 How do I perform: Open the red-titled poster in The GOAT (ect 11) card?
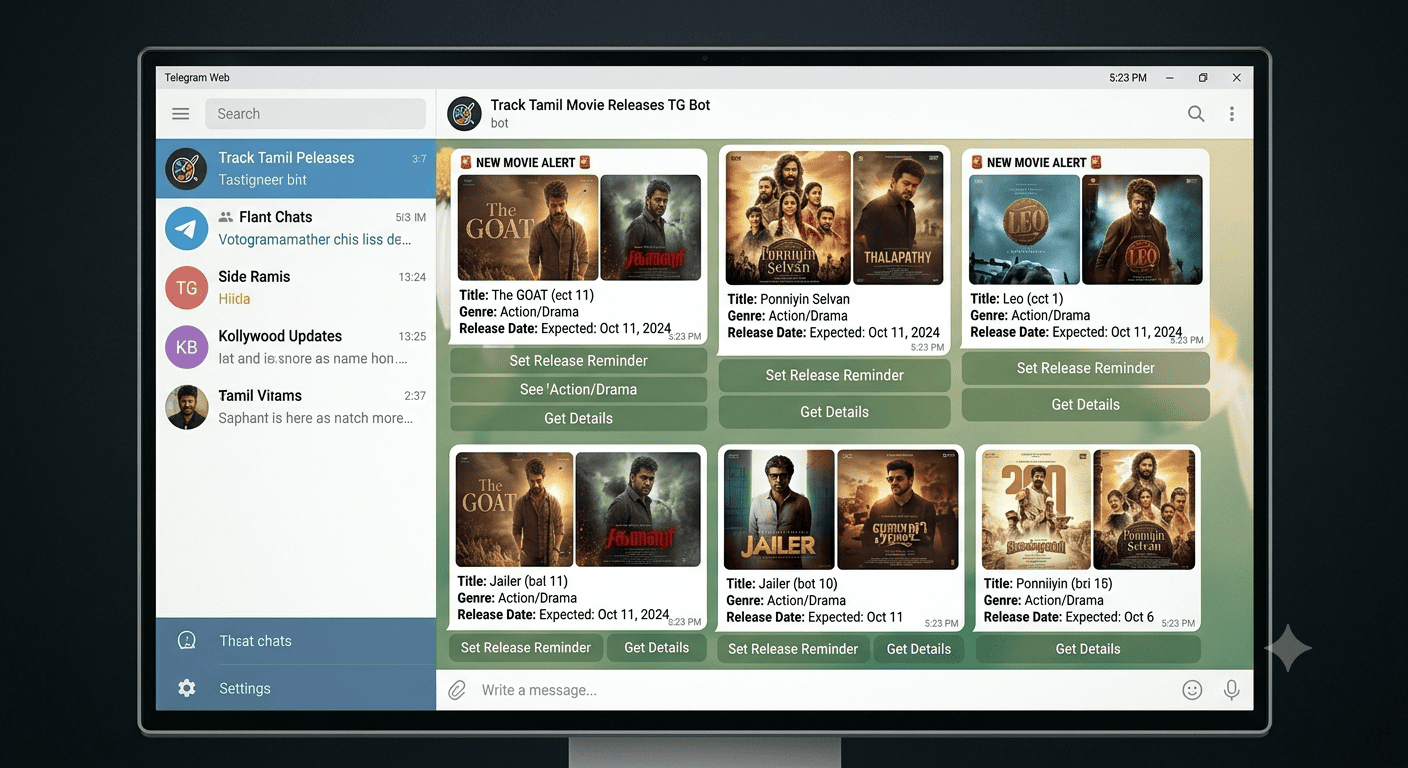tap(651, 228)
